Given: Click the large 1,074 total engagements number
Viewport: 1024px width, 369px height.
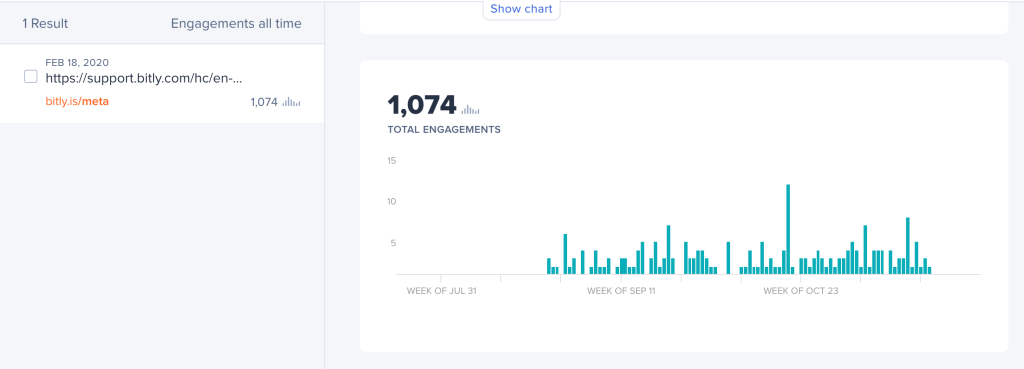Looking at the screenshot, I should pyautogui.click(x=422, y=105).
